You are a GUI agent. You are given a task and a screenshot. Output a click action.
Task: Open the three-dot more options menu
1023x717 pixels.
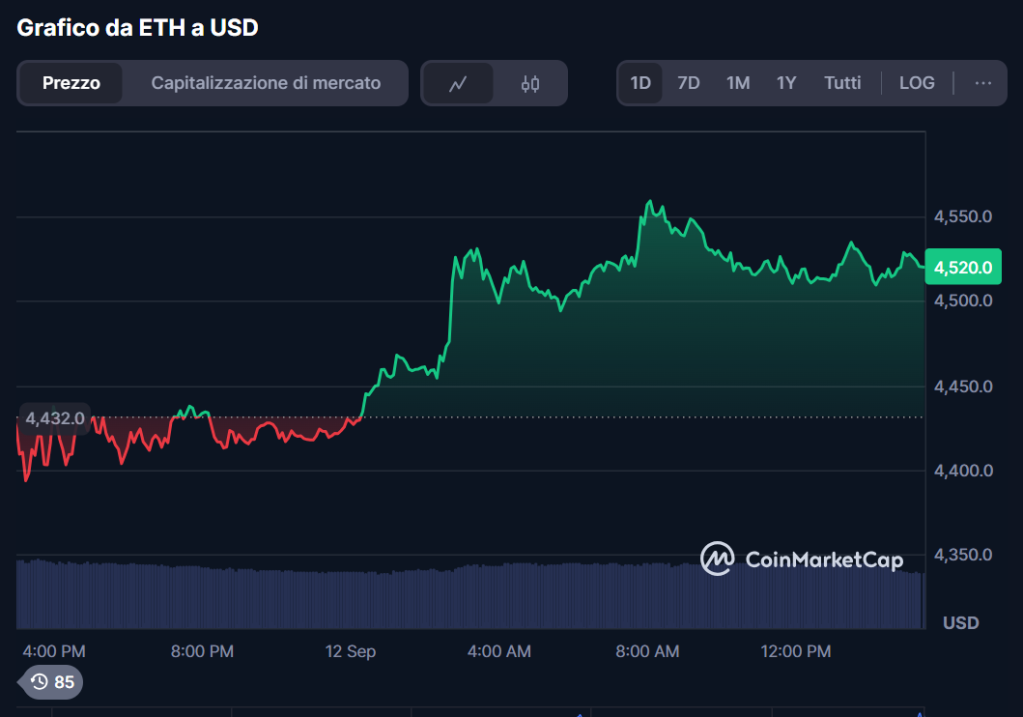(x=983, y=83)
